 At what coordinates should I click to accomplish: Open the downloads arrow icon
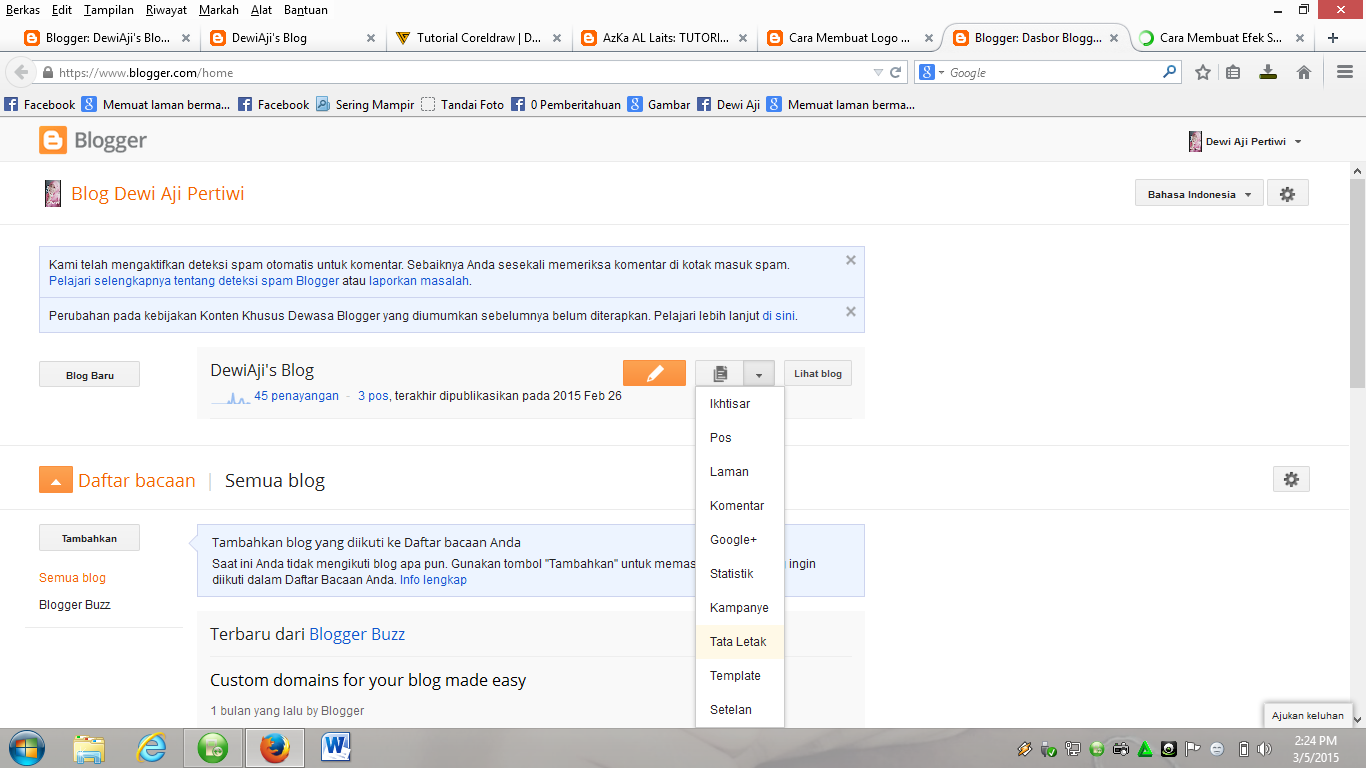point(1268,73)
